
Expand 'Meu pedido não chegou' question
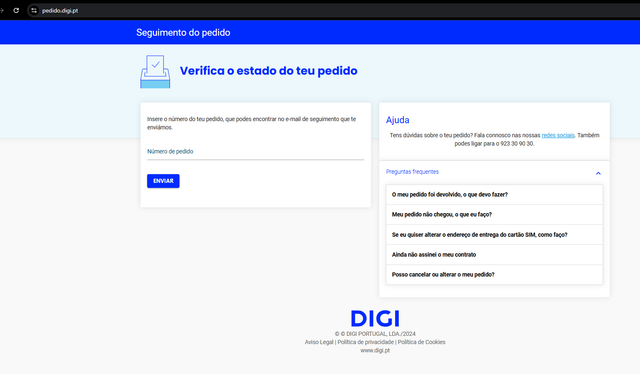(494, 215)
